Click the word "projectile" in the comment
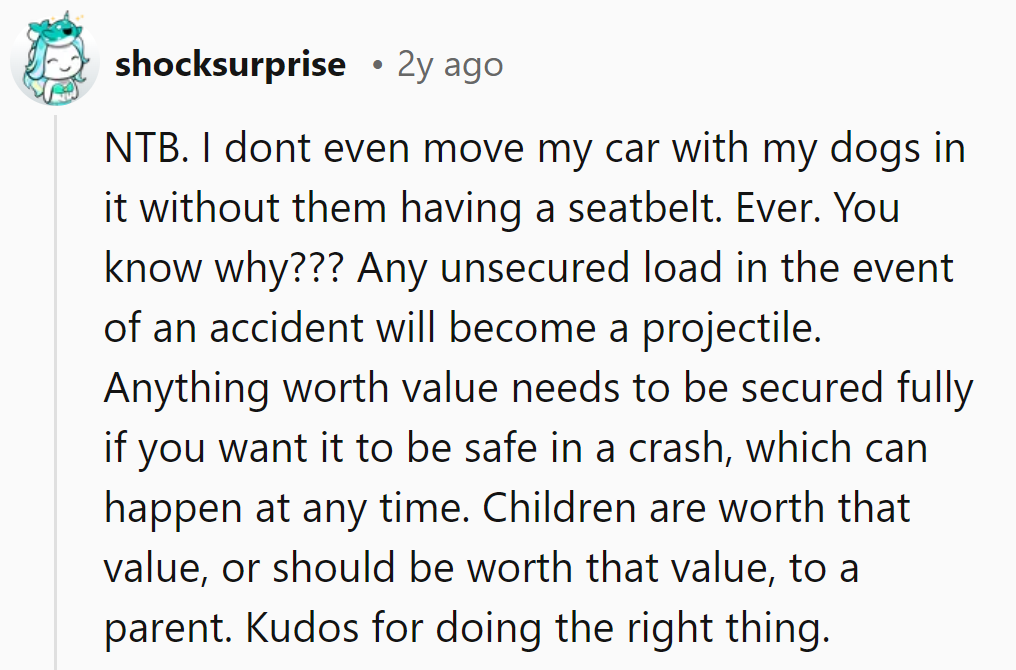This screenshot has height=670, width=1016. [x=733, y=329]
